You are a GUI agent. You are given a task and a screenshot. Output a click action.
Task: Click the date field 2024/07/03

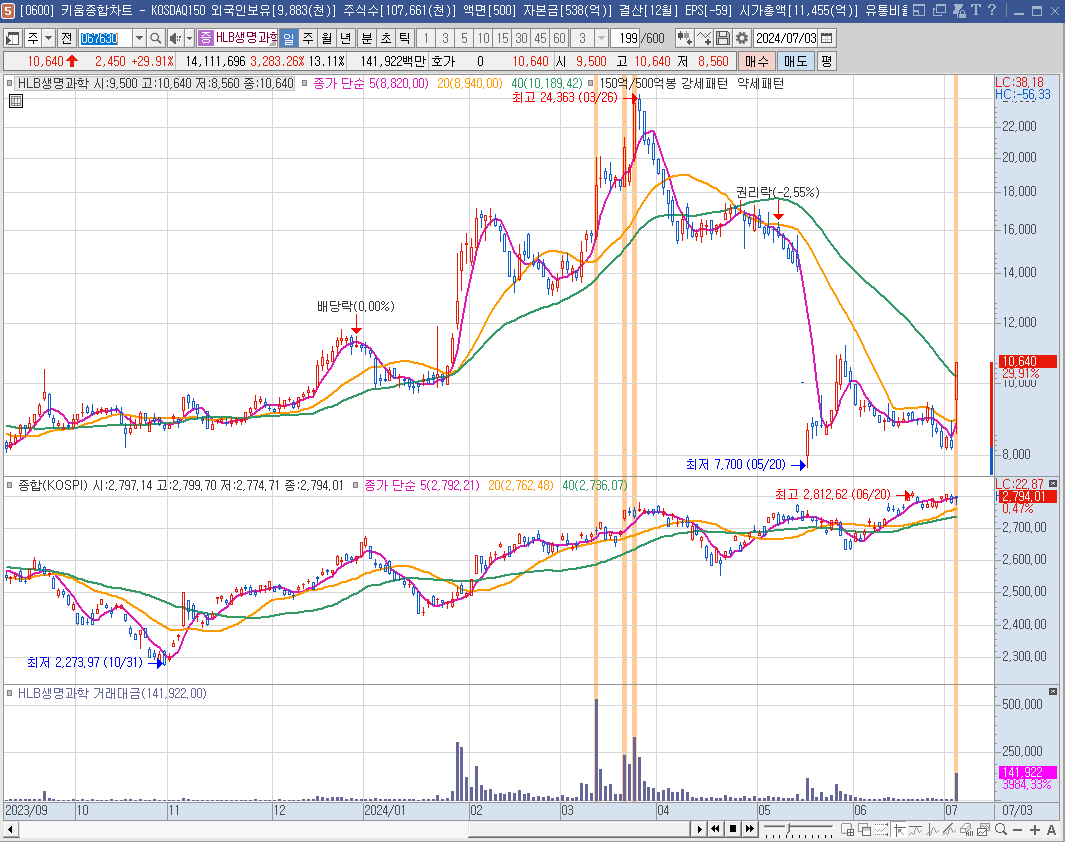click(786, 39)
